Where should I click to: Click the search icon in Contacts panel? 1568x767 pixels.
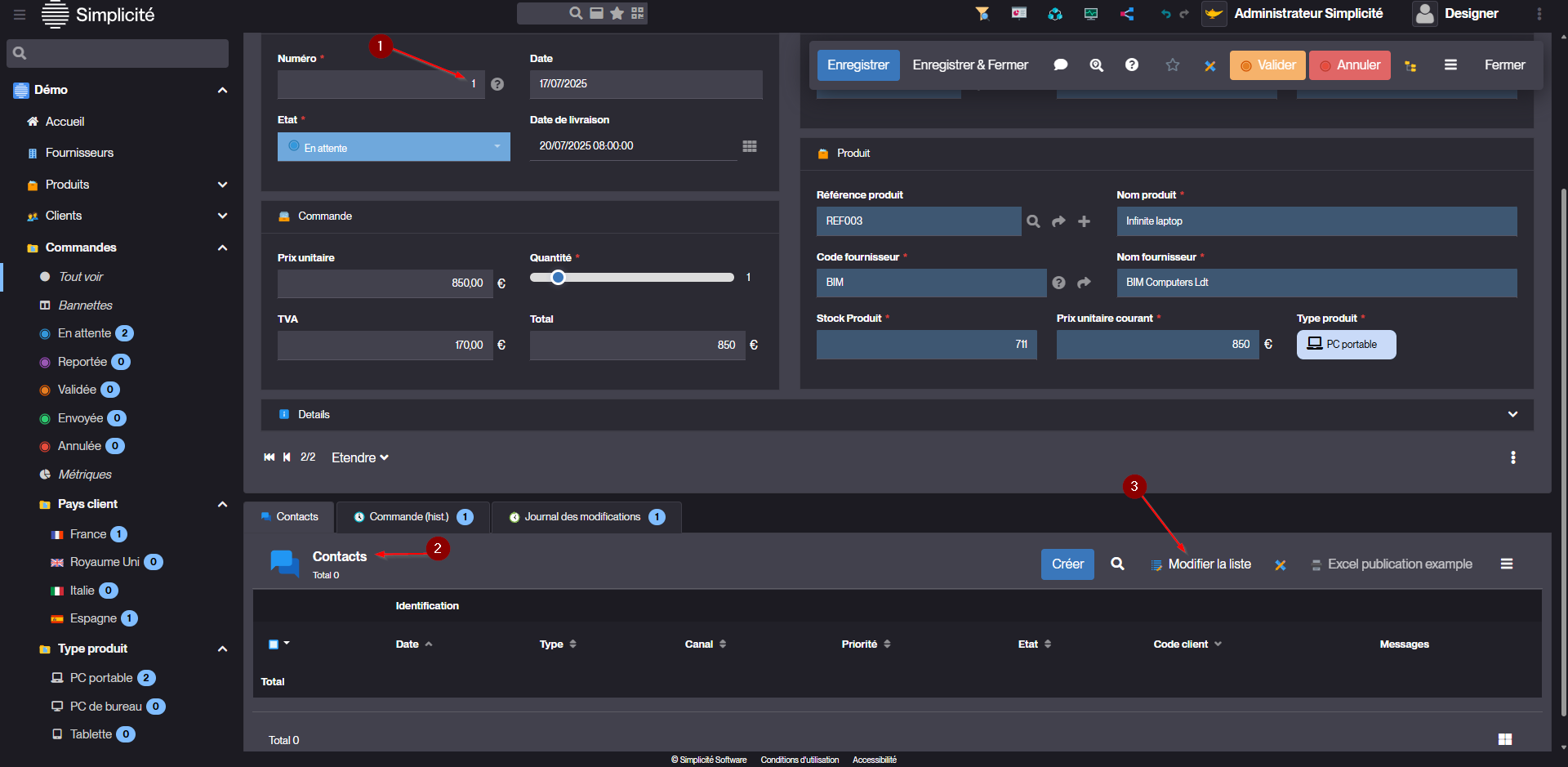(x=1117, y=564)
